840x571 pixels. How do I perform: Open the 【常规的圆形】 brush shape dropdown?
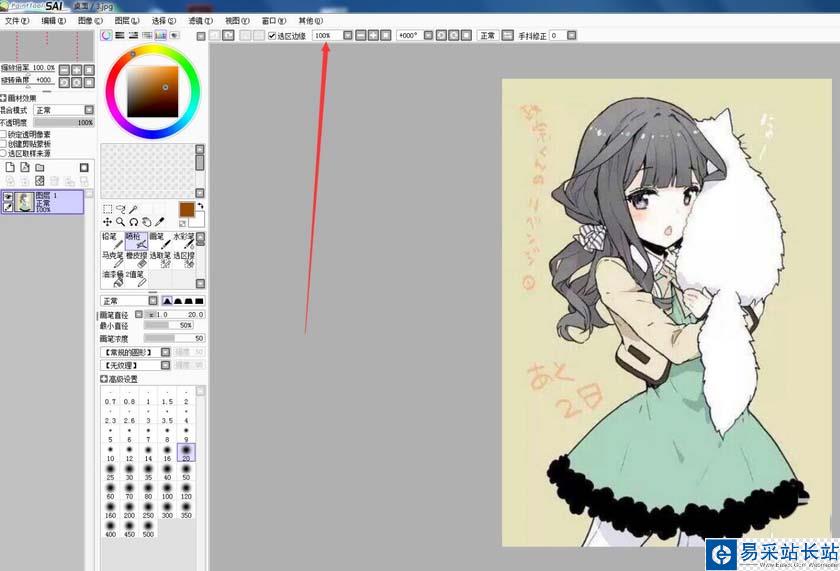pos(166,352)
